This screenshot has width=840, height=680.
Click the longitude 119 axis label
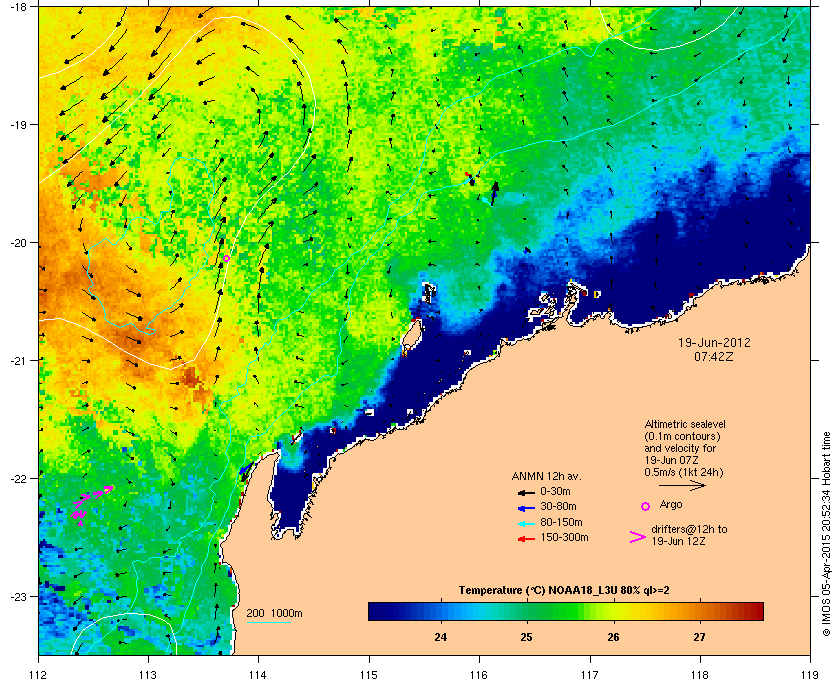810,675
